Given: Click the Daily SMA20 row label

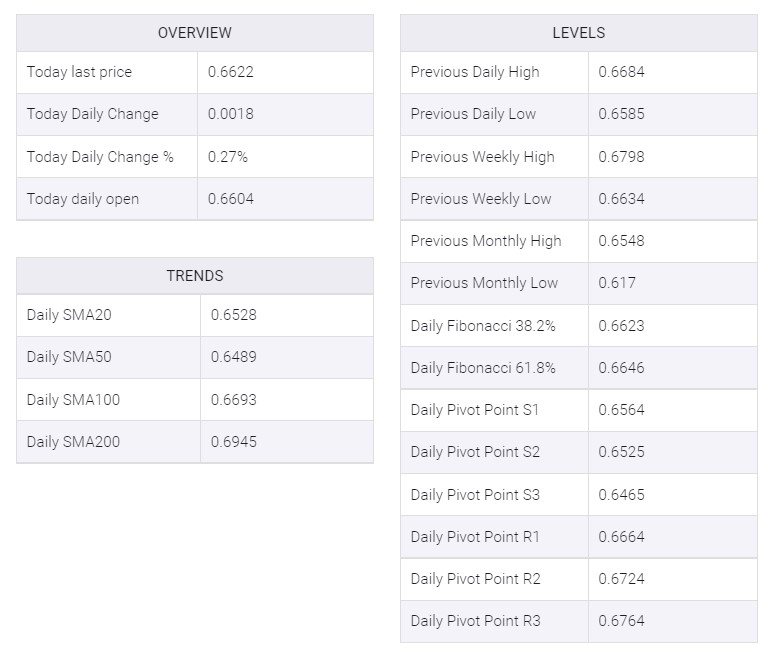Looking at the screenshot, I should (69, 315).
